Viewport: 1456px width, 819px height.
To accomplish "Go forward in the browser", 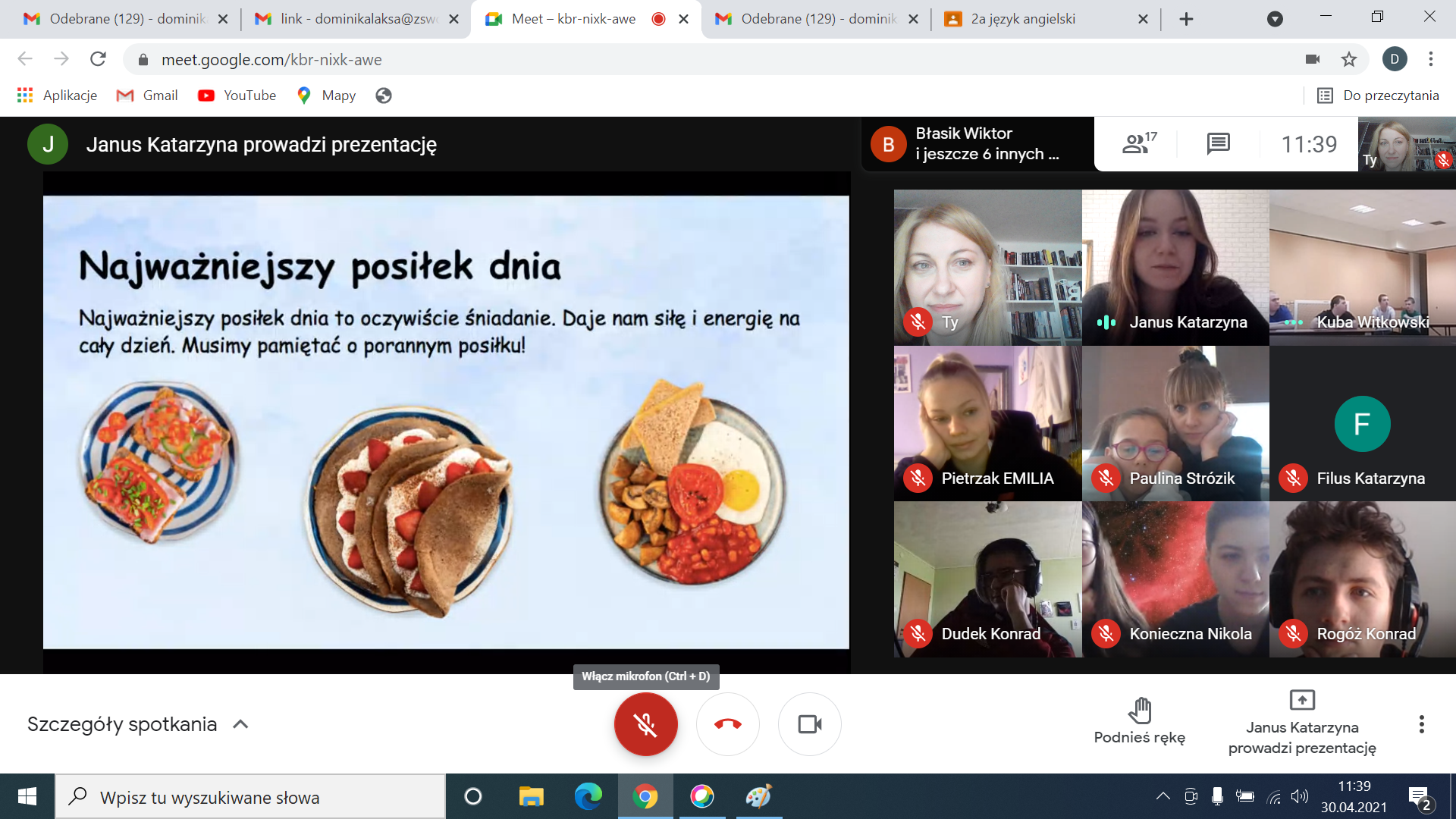I will click(x=61, y=59).
